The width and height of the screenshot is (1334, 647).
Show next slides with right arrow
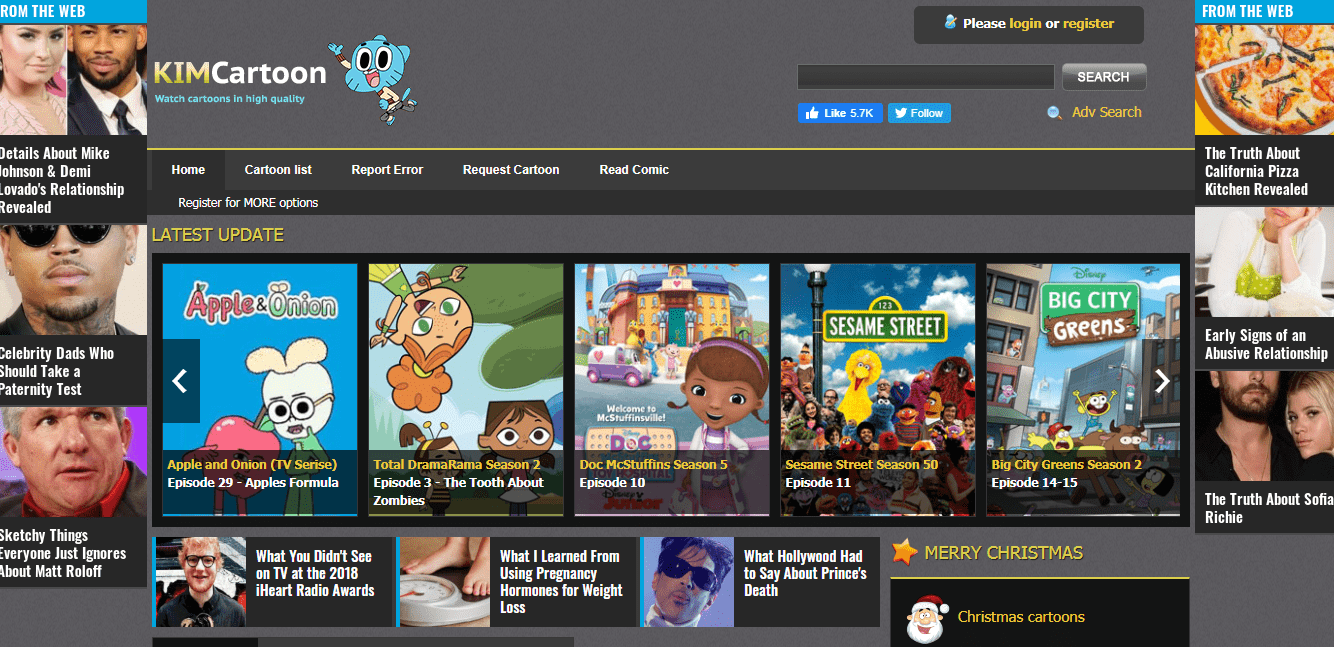(x=1161, y=381)
